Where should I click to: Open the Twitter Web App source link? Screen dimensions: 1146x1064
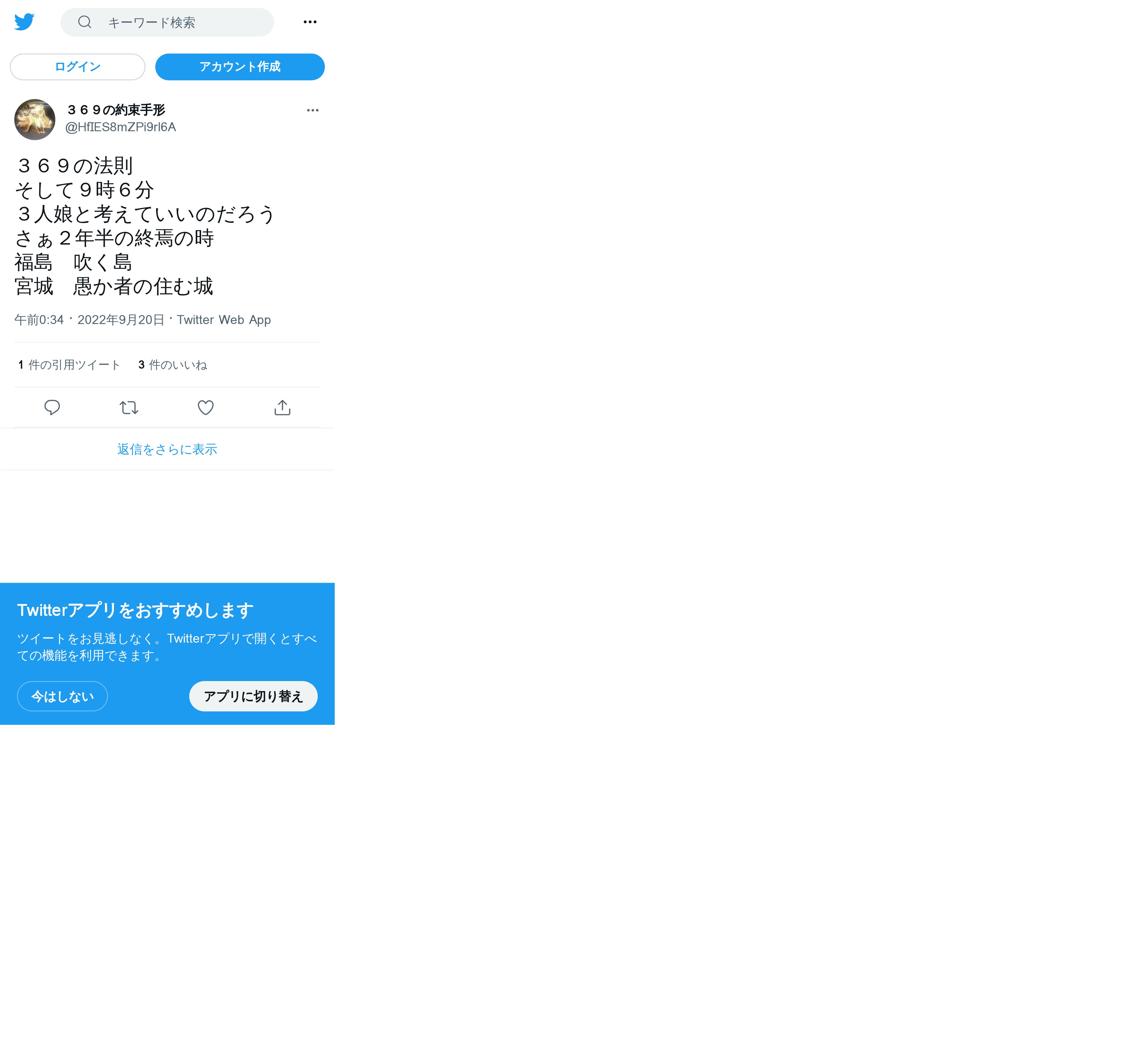tap(223, 320)
